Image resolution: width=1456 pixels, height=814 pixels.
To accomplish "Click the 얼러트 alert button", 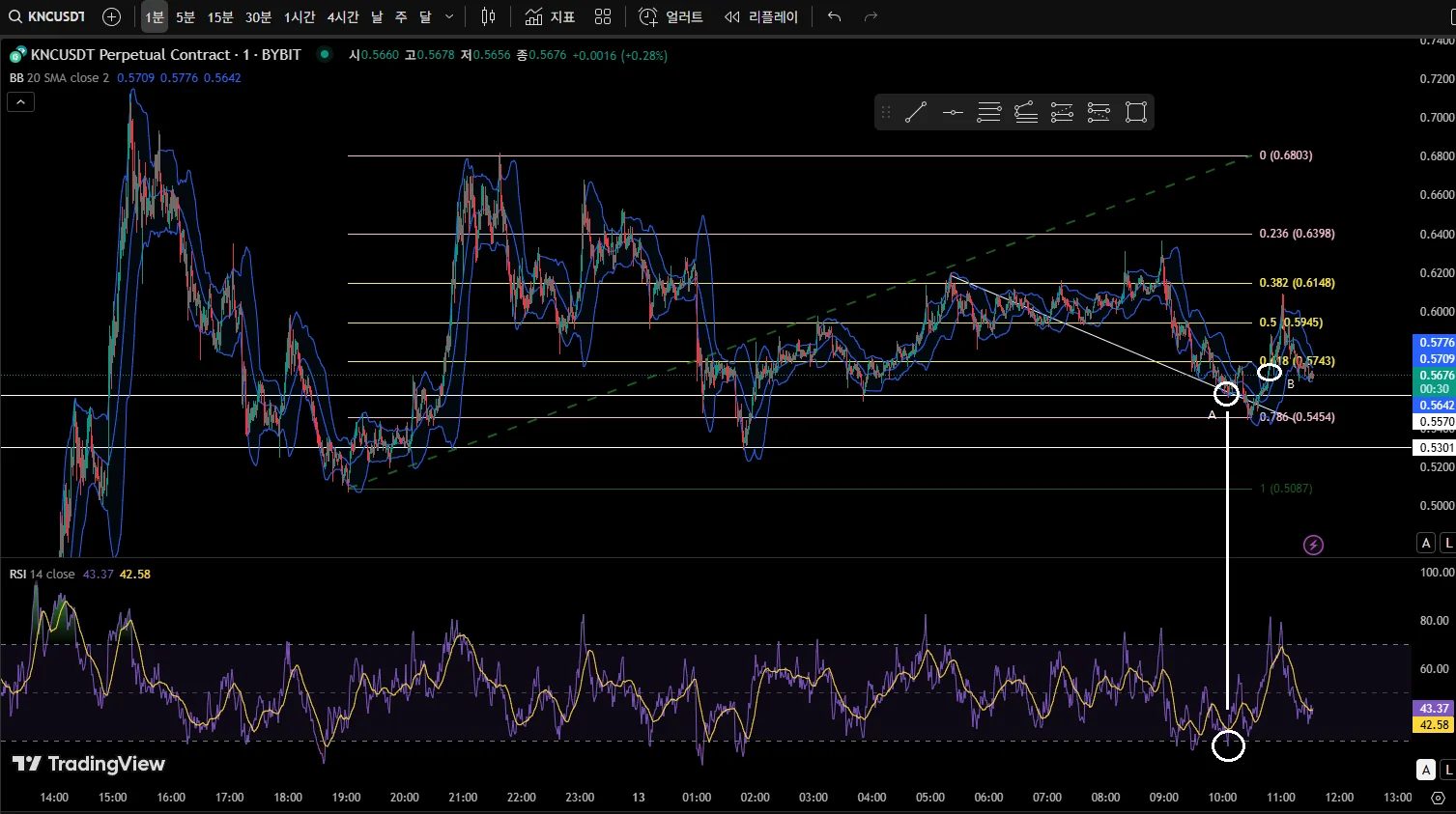I will (671, 16).
